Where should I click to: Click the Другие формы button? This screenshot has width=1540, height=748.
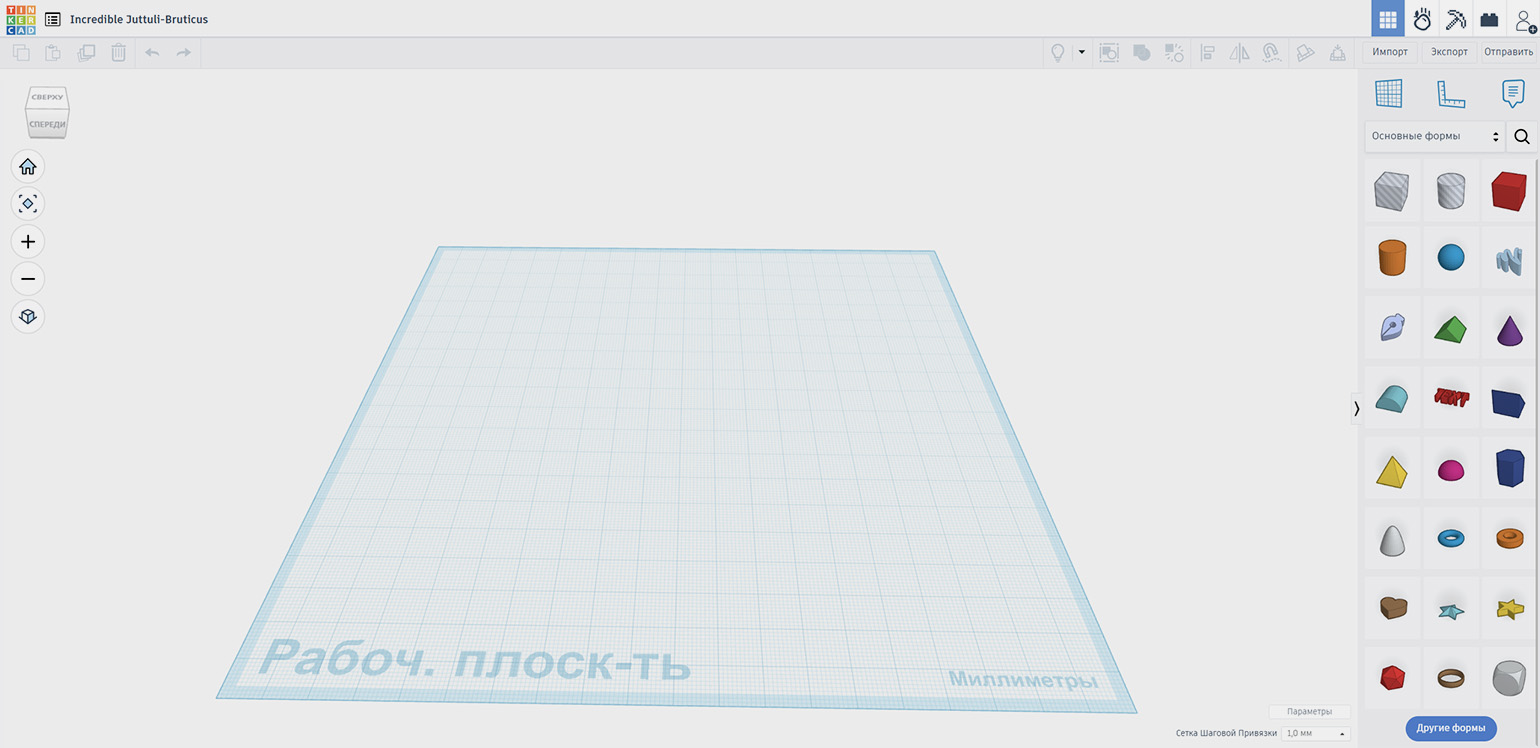1450,728
